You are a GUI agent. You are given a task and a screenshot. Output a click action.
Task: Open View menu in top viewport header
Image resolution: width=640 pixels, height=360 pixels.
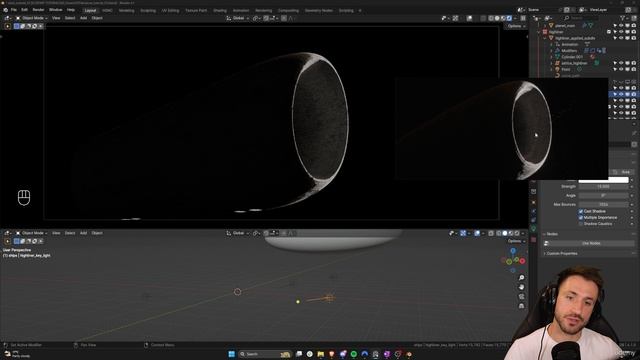click(56, 18)
